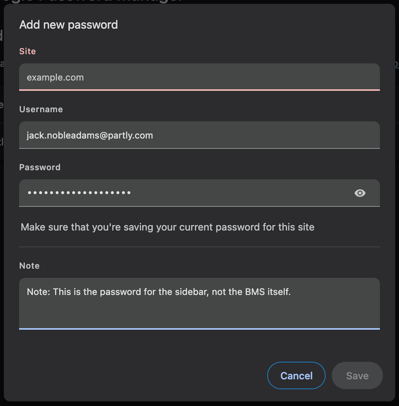This screenshot has width=399, height=406.
Task: Focus the Username input field
Action: (x=199, y=135)
